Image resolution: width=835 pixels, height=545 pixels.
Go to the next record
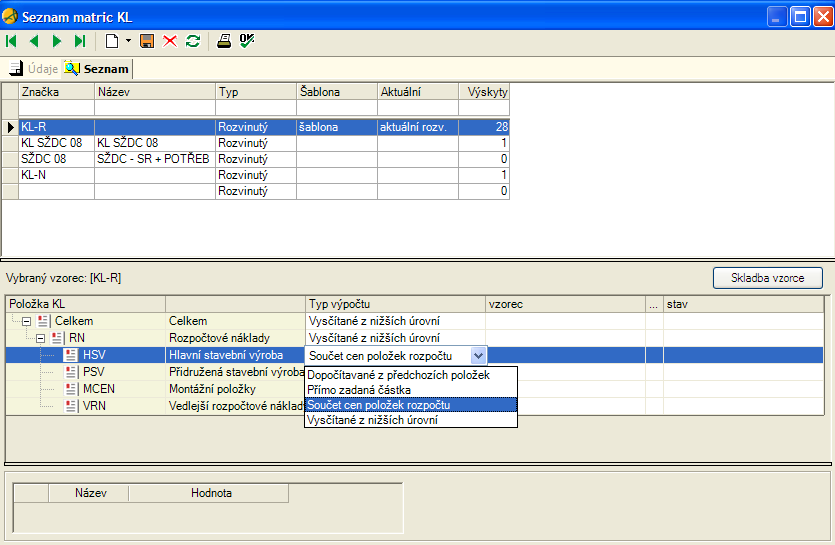pos(57,41)
